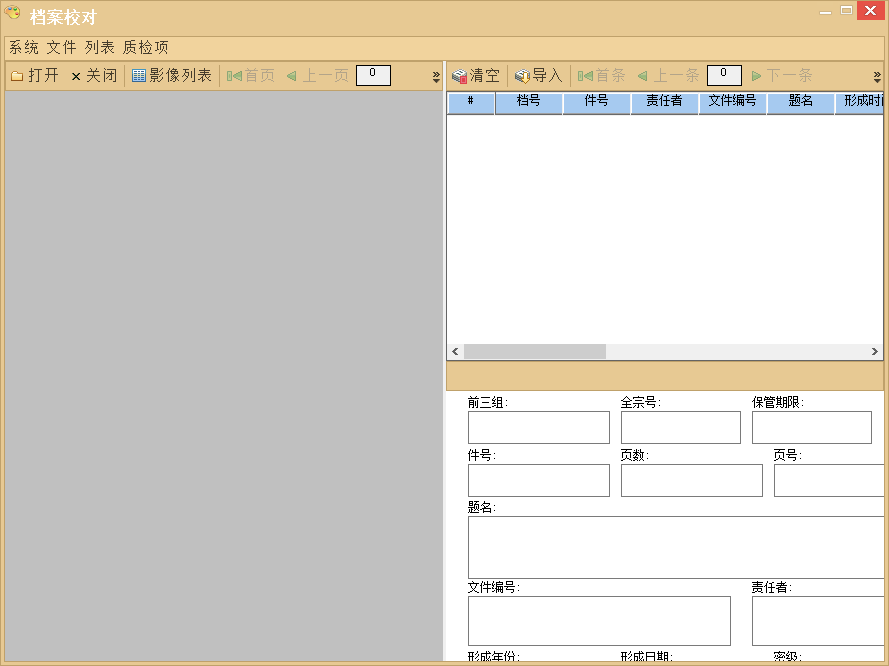Focus the 页数 input field
889x666 pixels.
[692, 481]
